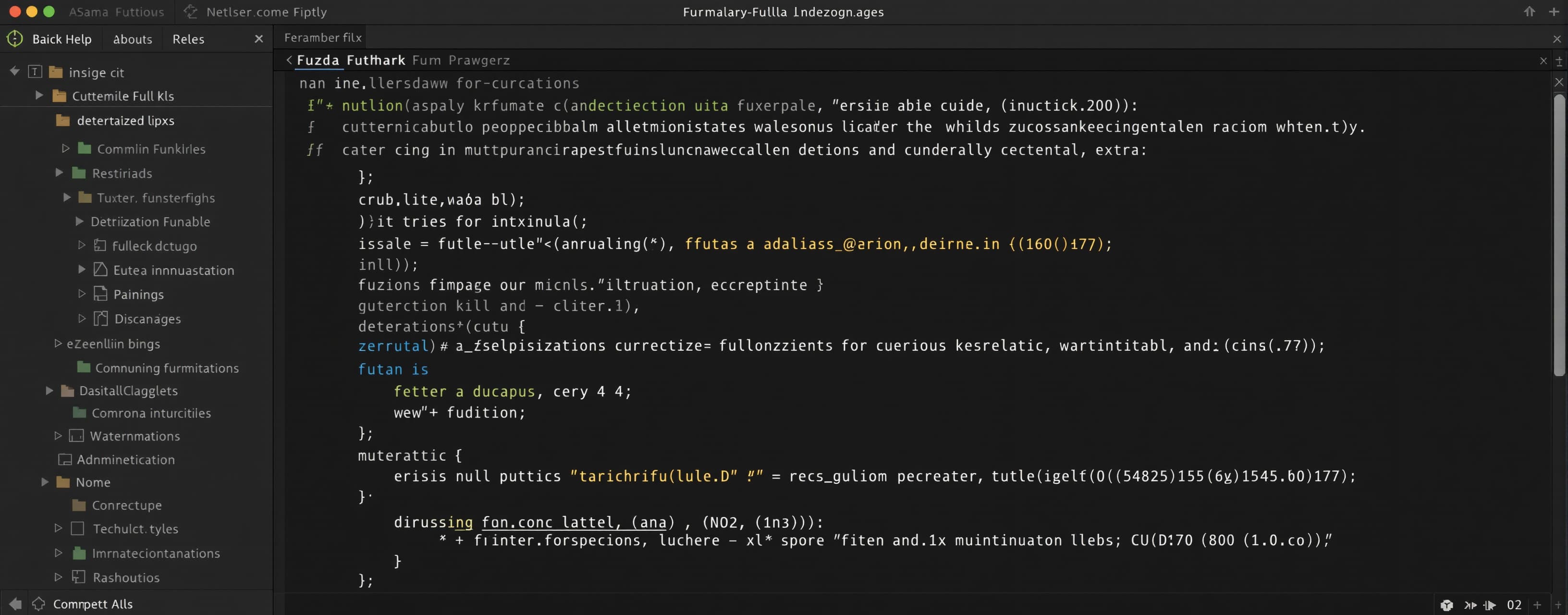Open the Feramber filx editor tab
The width and height of the screenshot is (1568, 615).
pos(323,38)
